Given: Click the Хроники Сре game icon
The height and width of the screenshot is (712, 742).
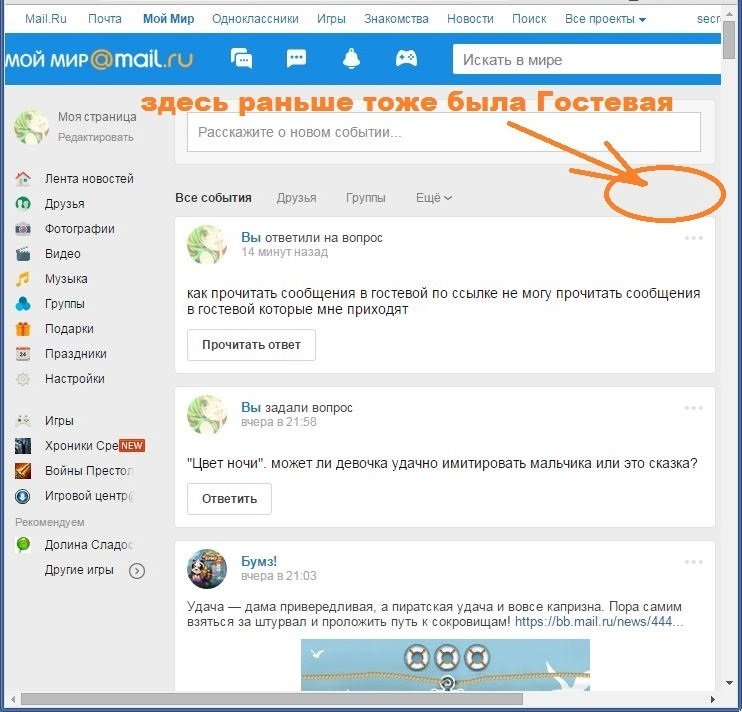Looking at the screenshot, I should [23, 446].
